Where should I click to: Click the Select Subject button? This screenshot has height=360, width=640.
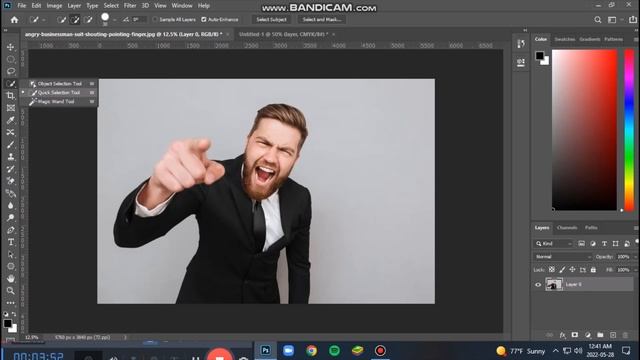coord(271,20)
